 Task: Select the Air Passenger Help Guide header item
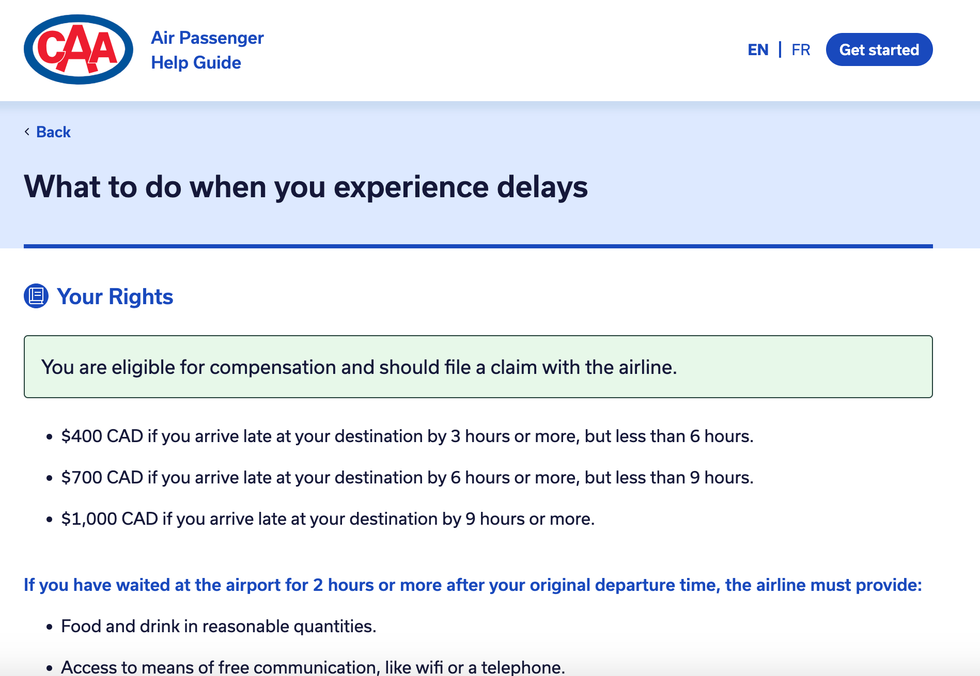click(205, 49)
